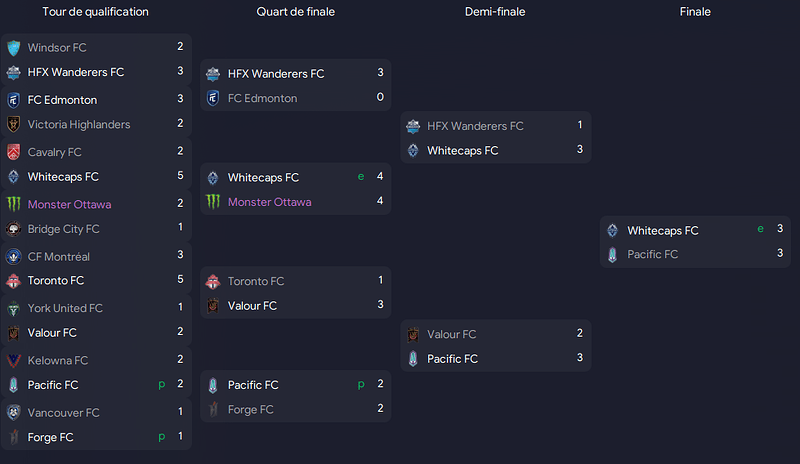
Task: Click FC Edmonton score in quarter-final
Action: (380, 97)
